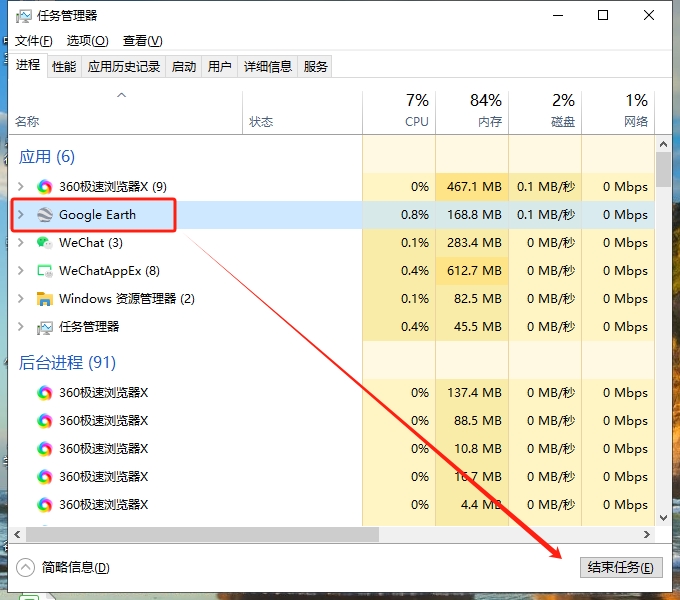This screenshot has height=600, width=680.
Task: Click icon of 10.8 MB 360极速浏览器X process
Action: pos(44,449)
